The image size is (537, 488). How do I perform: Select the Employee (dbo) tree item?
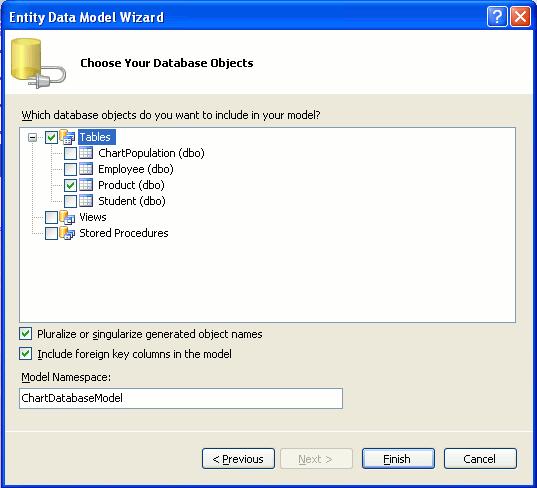[x=136, y=169]
